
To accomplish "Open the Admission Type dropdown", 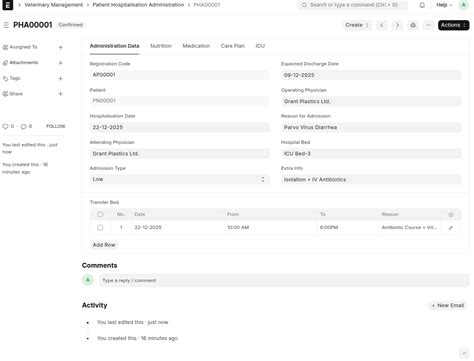I will [x=180, y=179].
